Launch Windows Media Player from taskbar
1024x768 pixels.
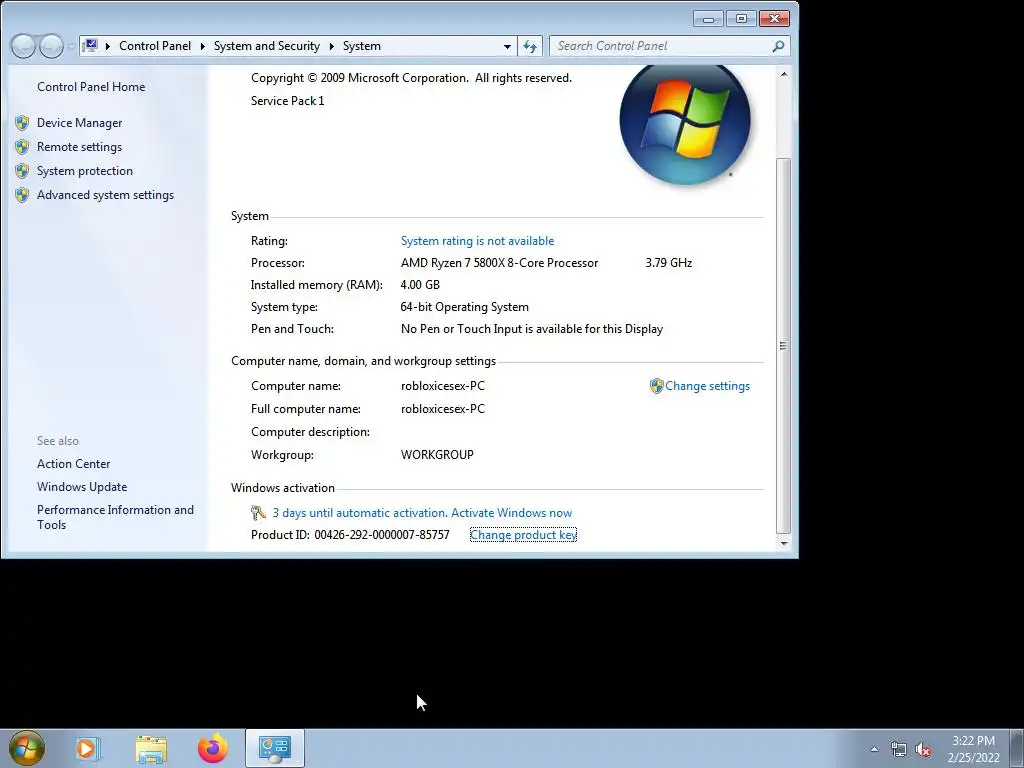(x=88, y=748)
